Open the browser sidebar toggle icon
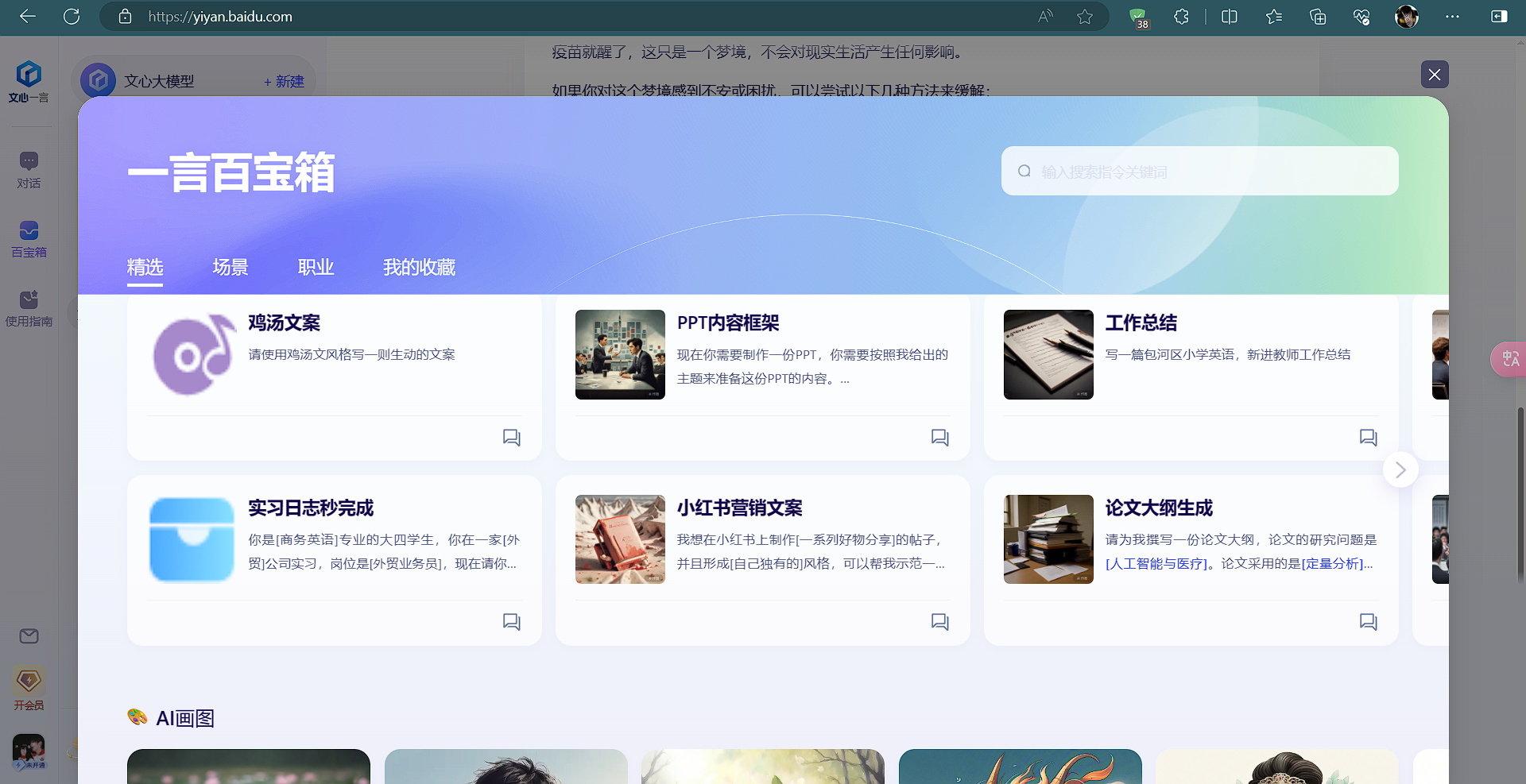Viewport: 1526px width, 784px height. (1499, 17)
